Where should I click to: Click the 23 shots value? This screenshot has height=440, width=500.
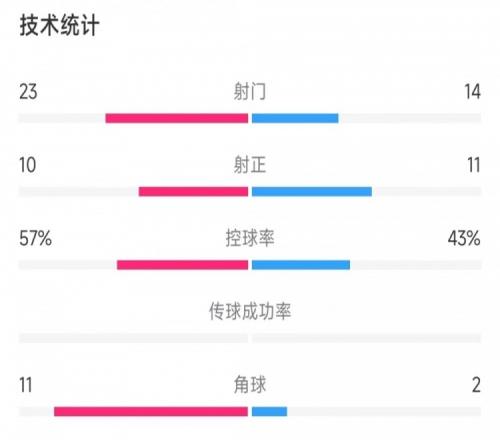pos(28,92)
